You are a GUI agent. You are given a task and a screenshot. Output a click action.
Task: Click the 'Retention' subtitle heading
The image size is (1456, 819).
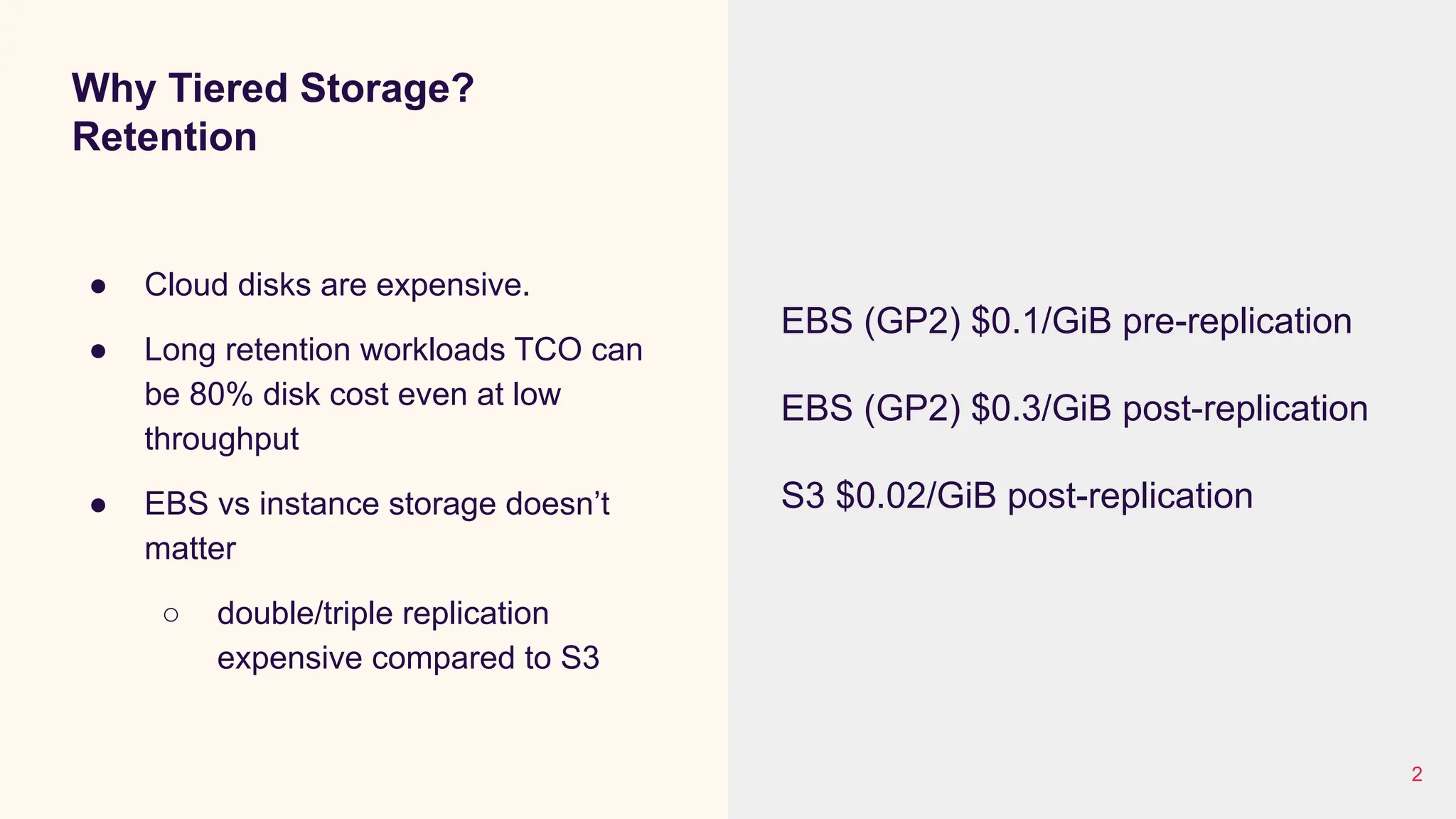coord(164,136)
